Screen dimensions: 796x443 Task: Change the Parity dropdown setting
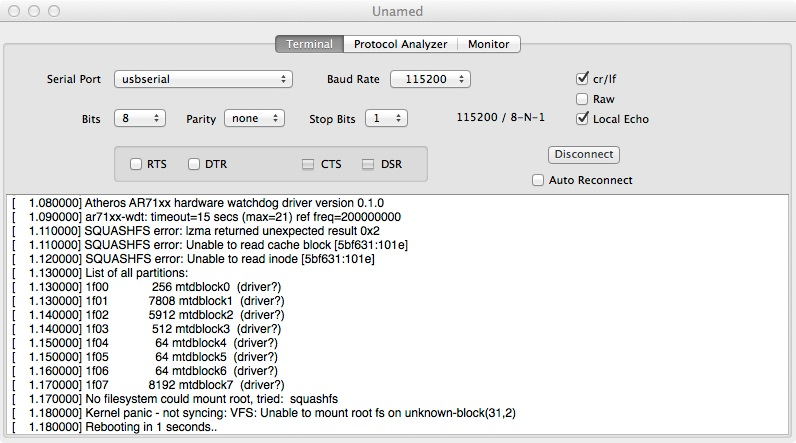(254, 118)
